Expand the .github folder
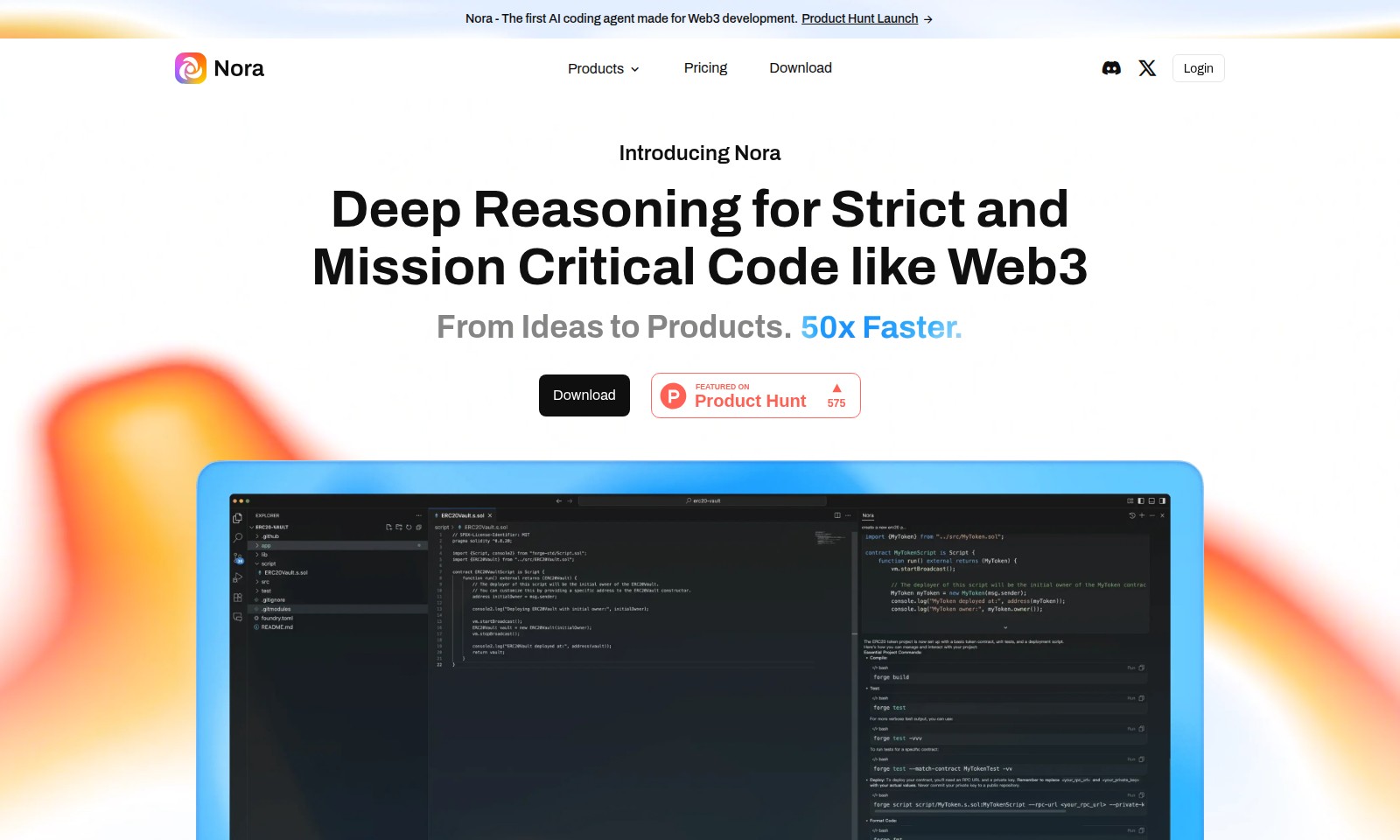 click(x=256, y=536)
